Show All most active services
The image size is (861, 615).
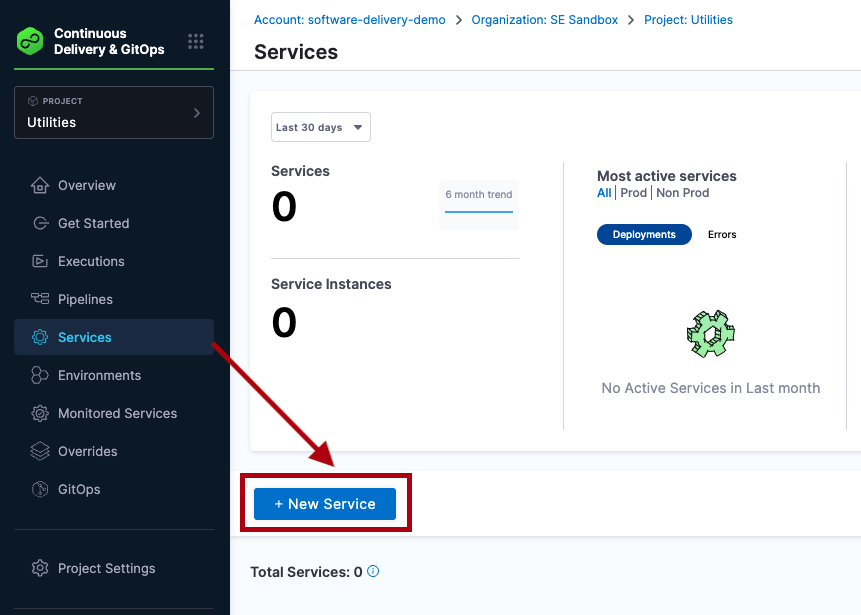[x=604, y=193]
